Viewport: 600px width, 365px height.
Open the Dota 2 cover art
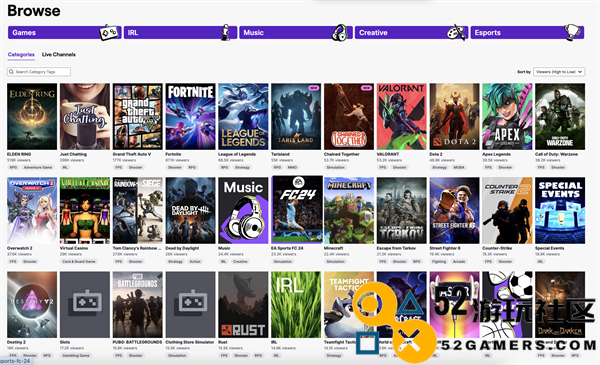click(455, 116)
